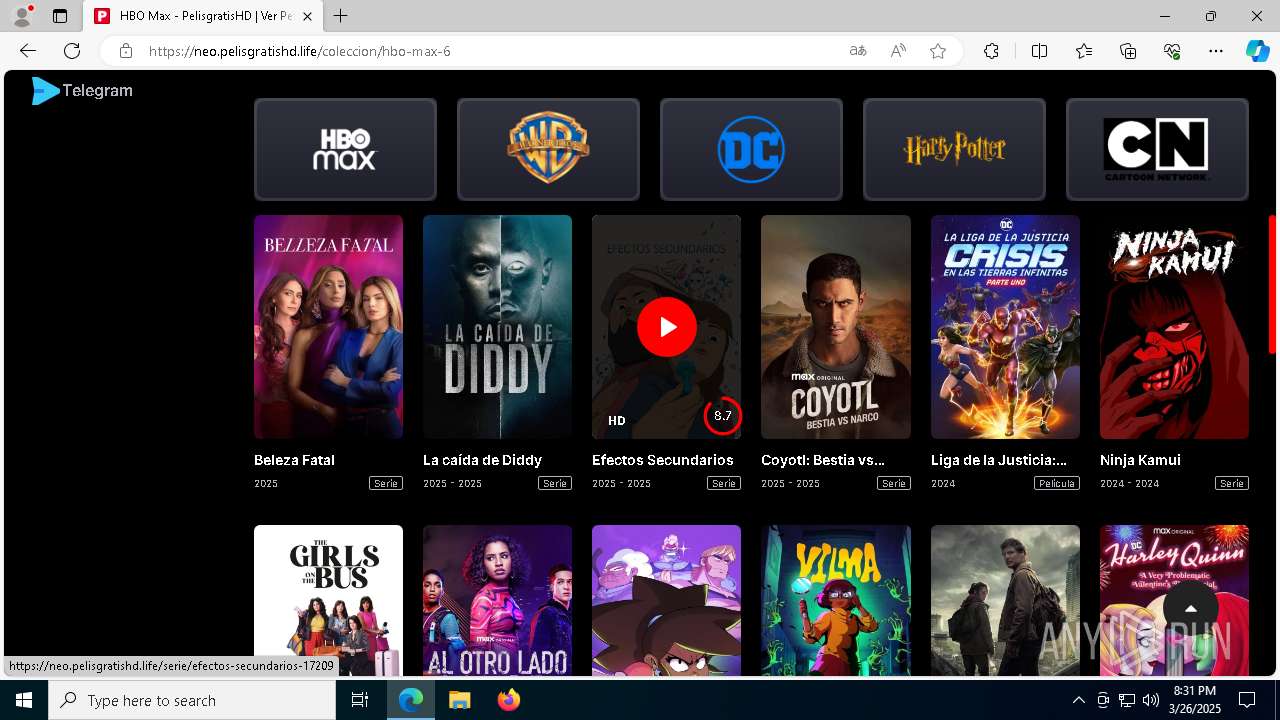Screen dimensions: 1280x720
Task: Refresh the page
Action: tap(72, 51)
